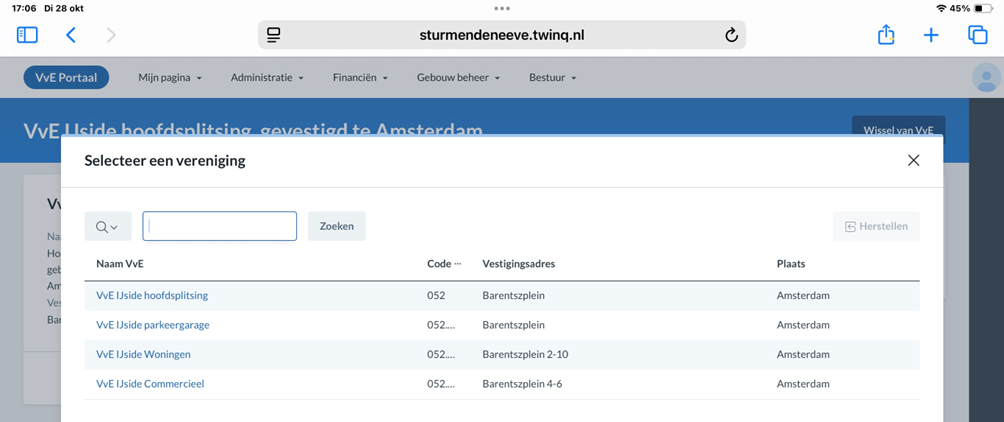Choose VvE IJside Woningen from the list
1004x422 pixels.
[143, 354]
